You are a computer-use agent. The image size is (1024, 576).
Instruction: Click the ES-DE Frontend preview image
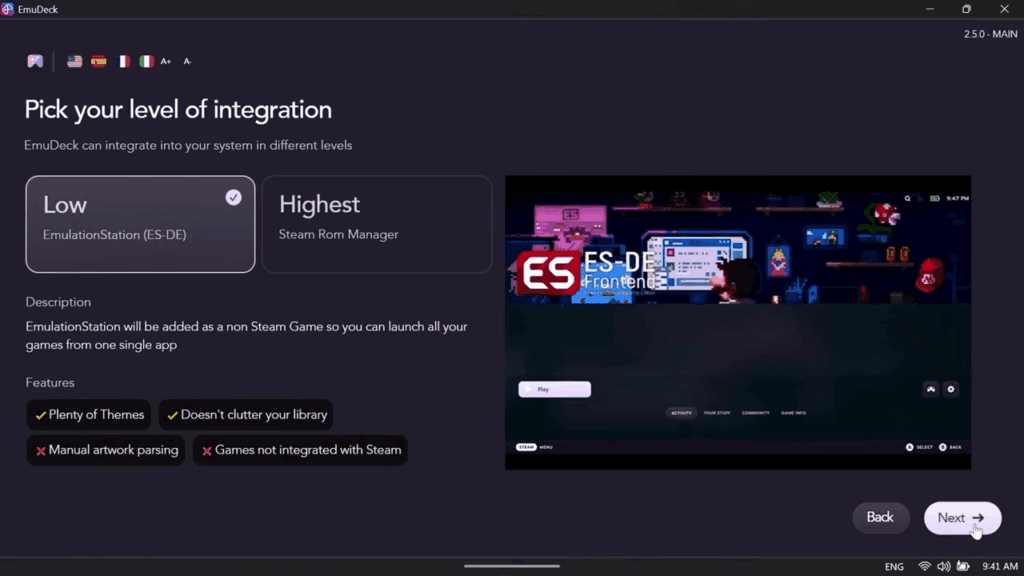(737, 322)
